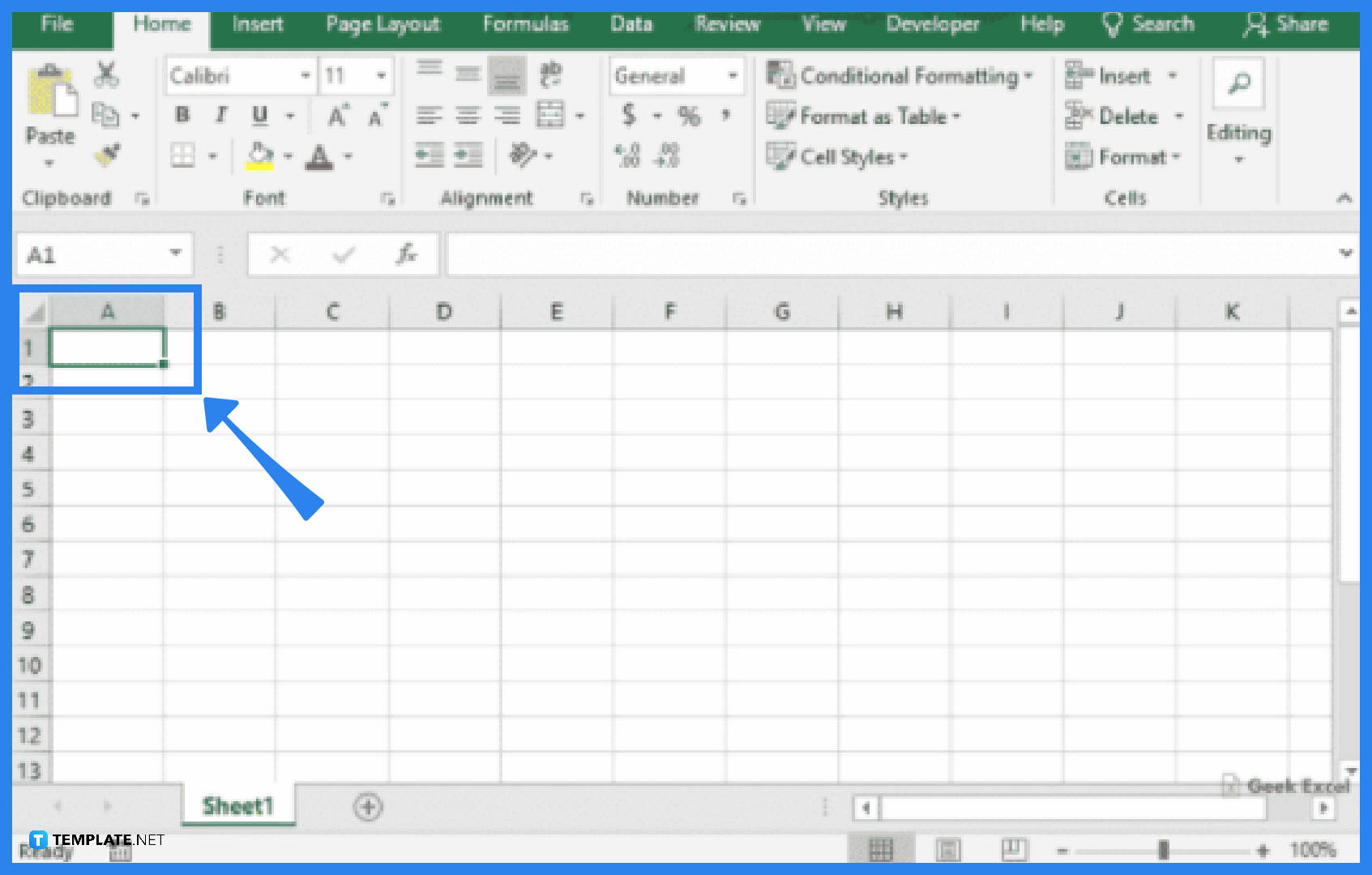1372x875 pixels.
Task: Open the Developer ribbon tab
Action: 933,24
